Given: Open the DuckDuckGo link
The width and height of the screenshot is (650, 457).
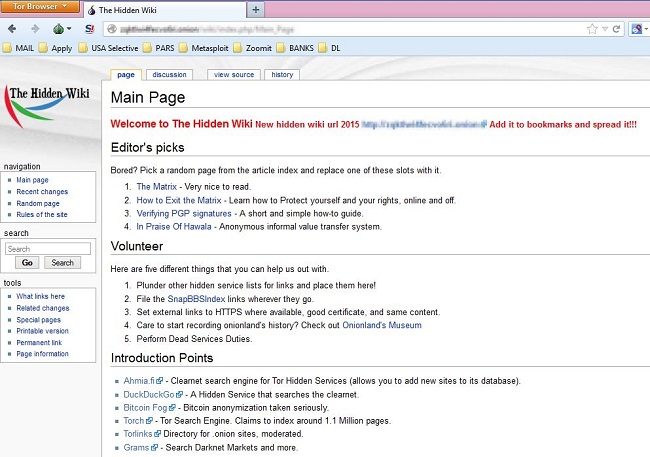Looking at the screenshot, I should tap(149, 394).
